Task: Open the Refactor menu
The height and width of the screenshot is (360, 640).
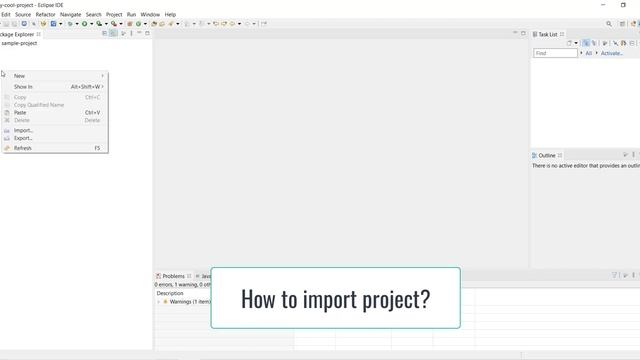Action: pos(45,14)
